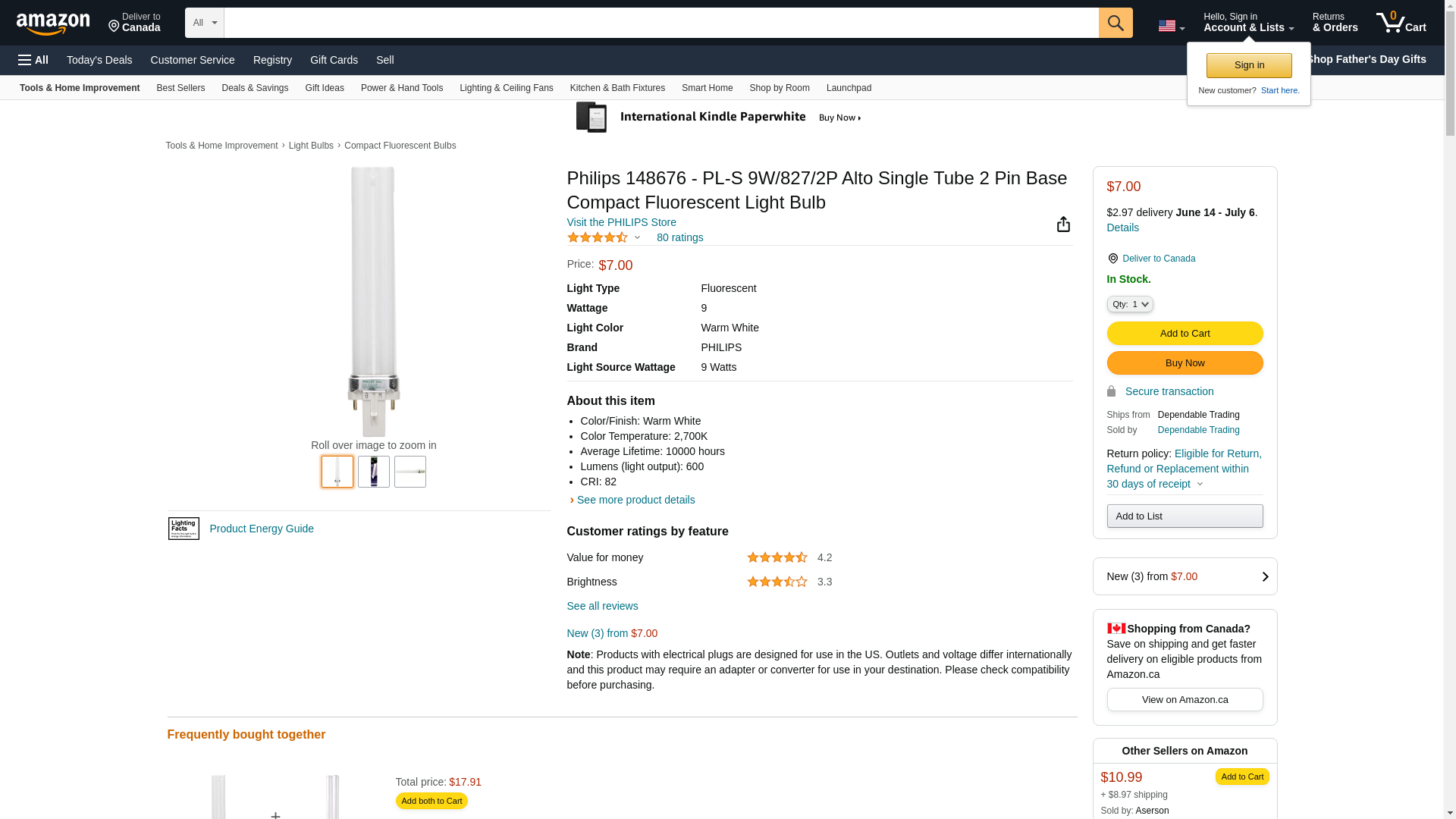1456x819 pixels.
Task: Select the second product image thumbnail
Action: click(x=374, y=472)
